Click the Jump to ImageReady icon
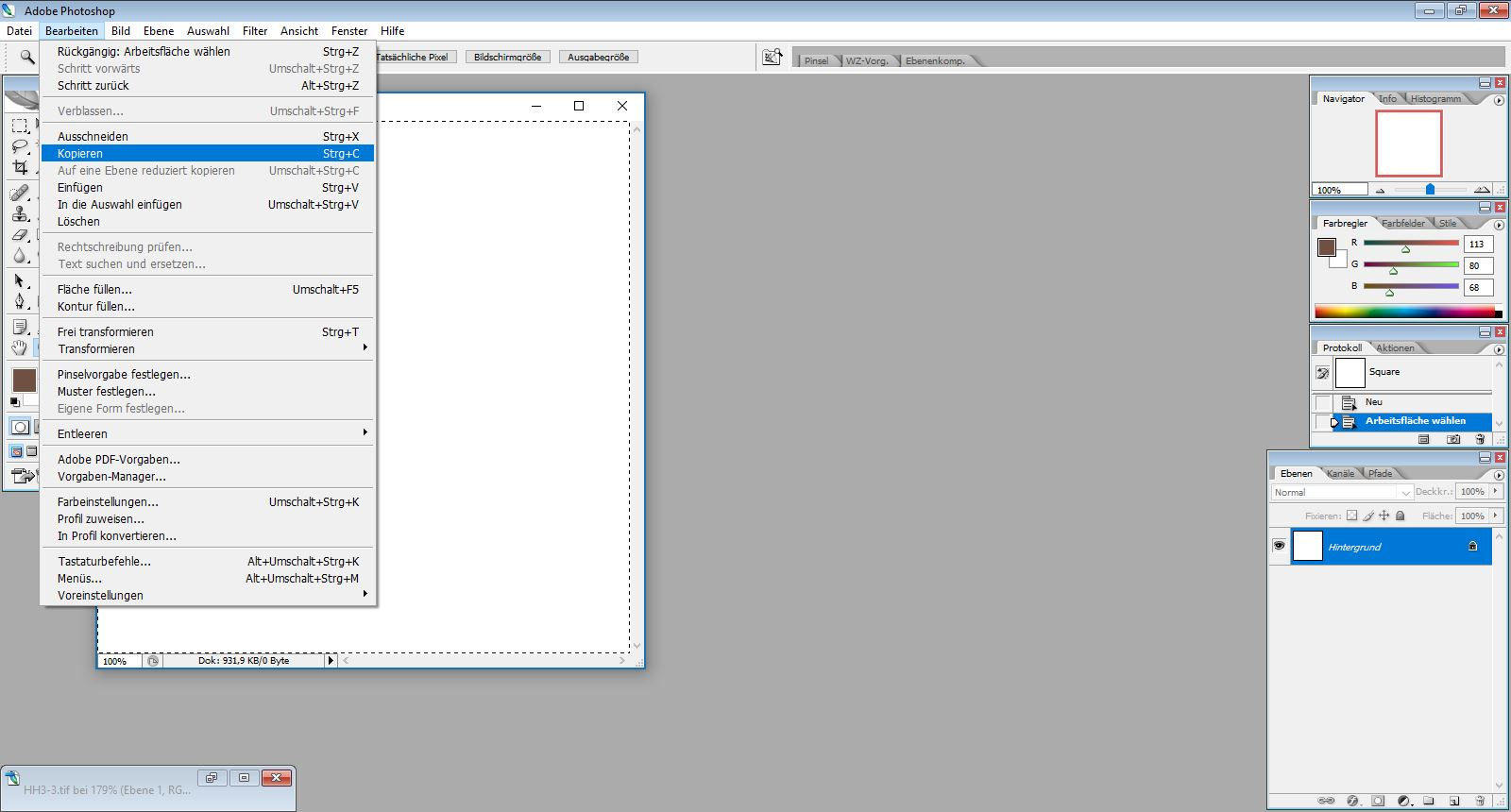Screen dimensions: 1511x812 22,476
